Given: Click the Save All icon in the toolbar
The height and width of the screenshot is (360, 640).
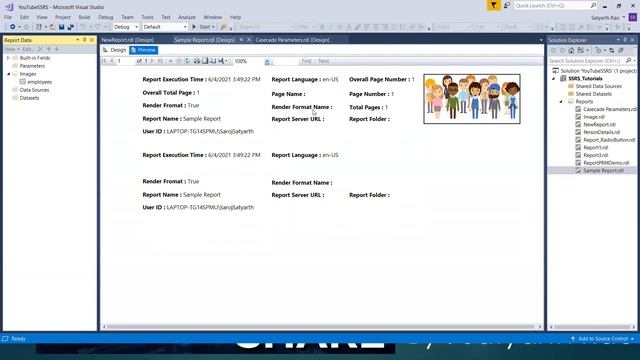Looking at the screenshot, I should (71, 27).
